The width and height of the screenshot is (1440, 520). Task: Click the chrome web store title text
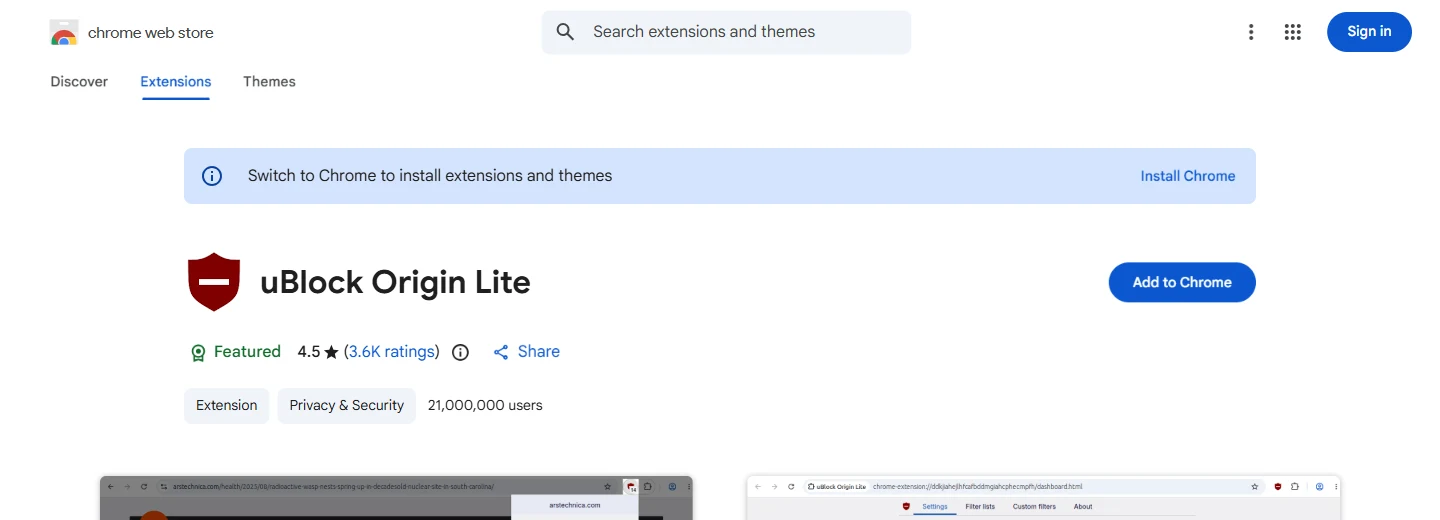(x=151, y=33)
